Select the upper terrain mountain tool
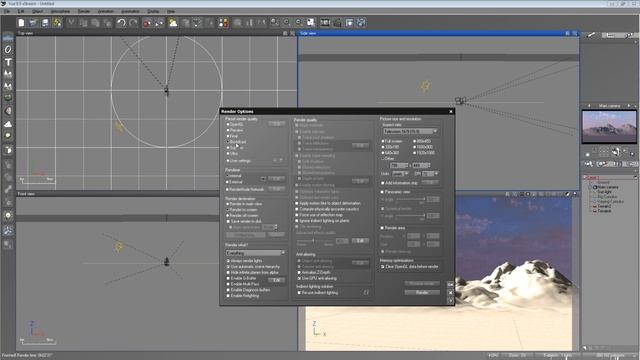The height and width of the screenshot is (360, 640). coord(8,74)
